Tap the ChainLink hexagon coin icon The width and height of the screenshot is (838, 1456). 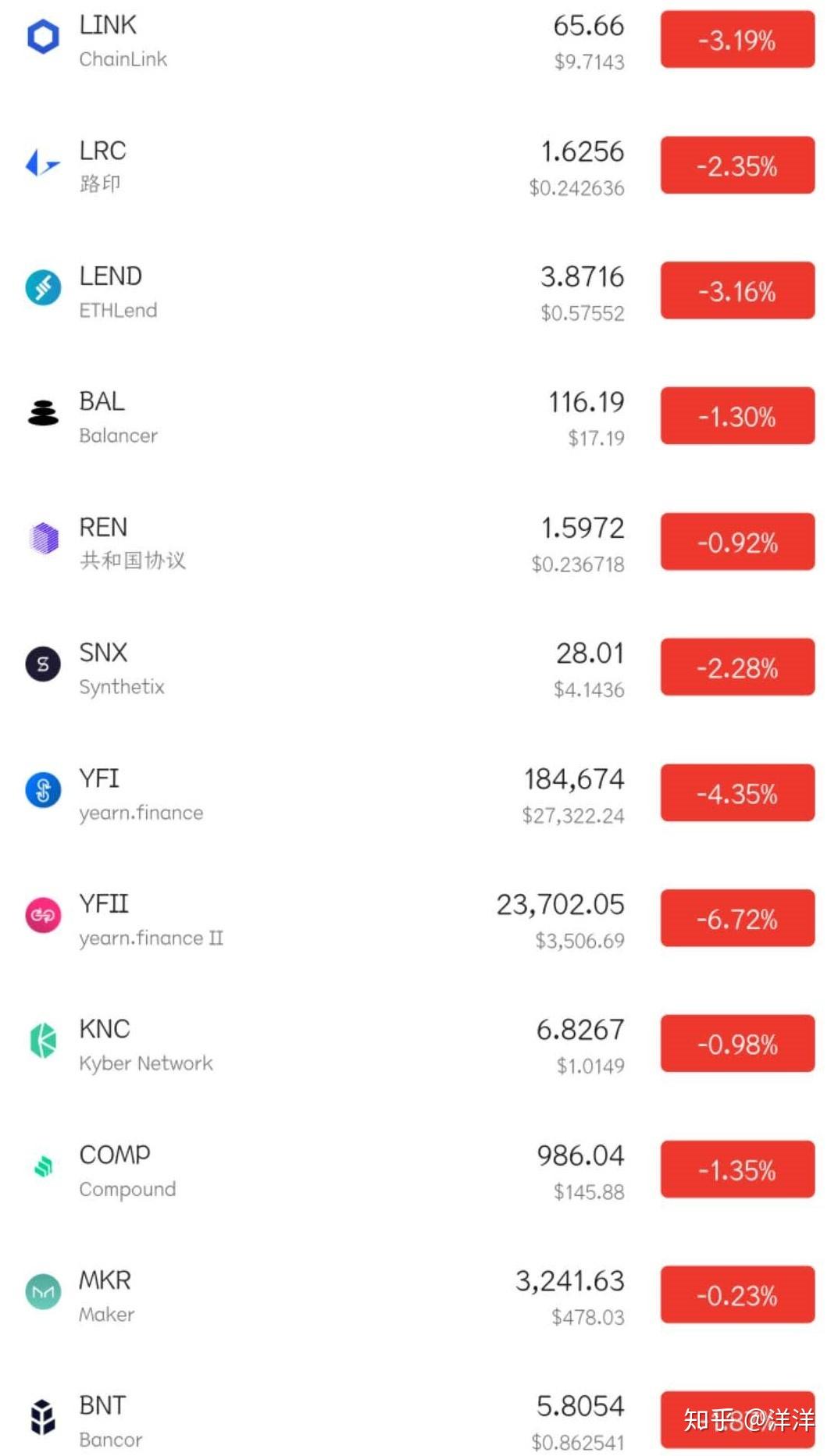coord(43,37)
